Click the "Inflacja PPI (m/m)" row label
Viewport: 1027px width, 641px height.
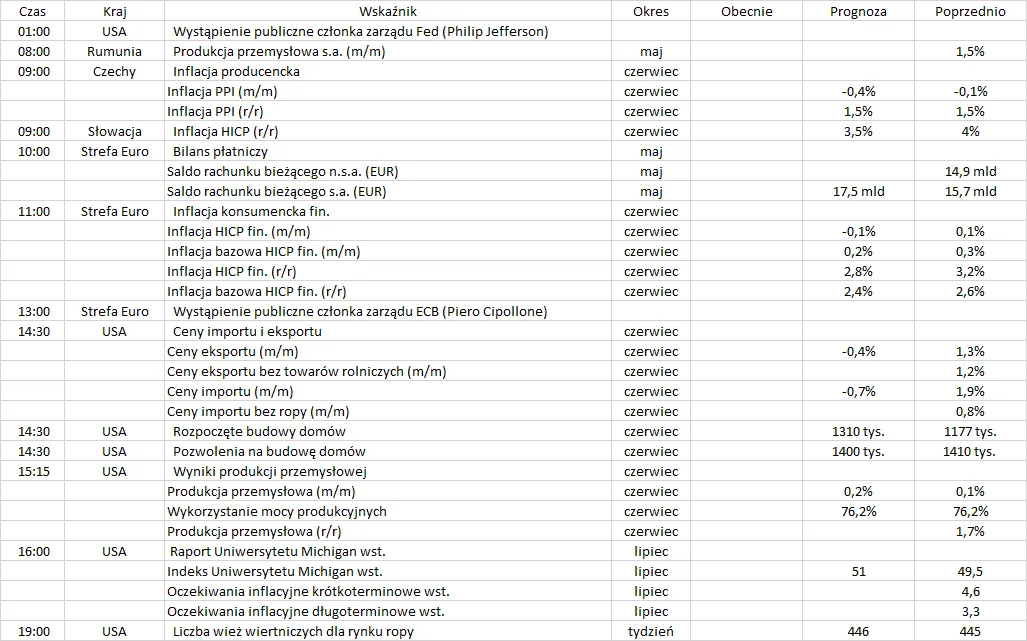(x=222, y=92)
